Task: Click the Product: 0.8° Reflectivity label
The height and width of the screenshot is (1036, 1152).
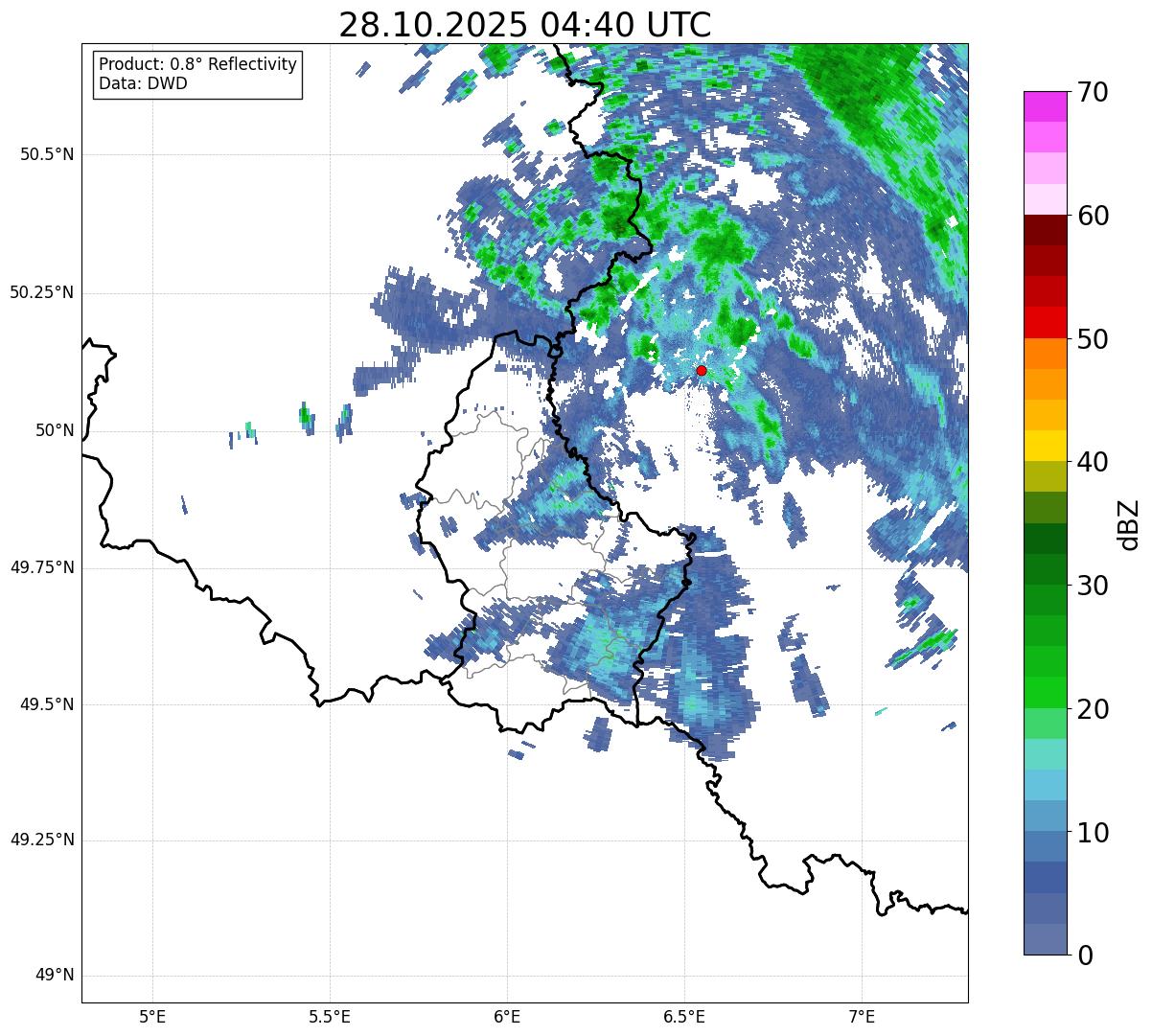Action: tap(198, 64)
